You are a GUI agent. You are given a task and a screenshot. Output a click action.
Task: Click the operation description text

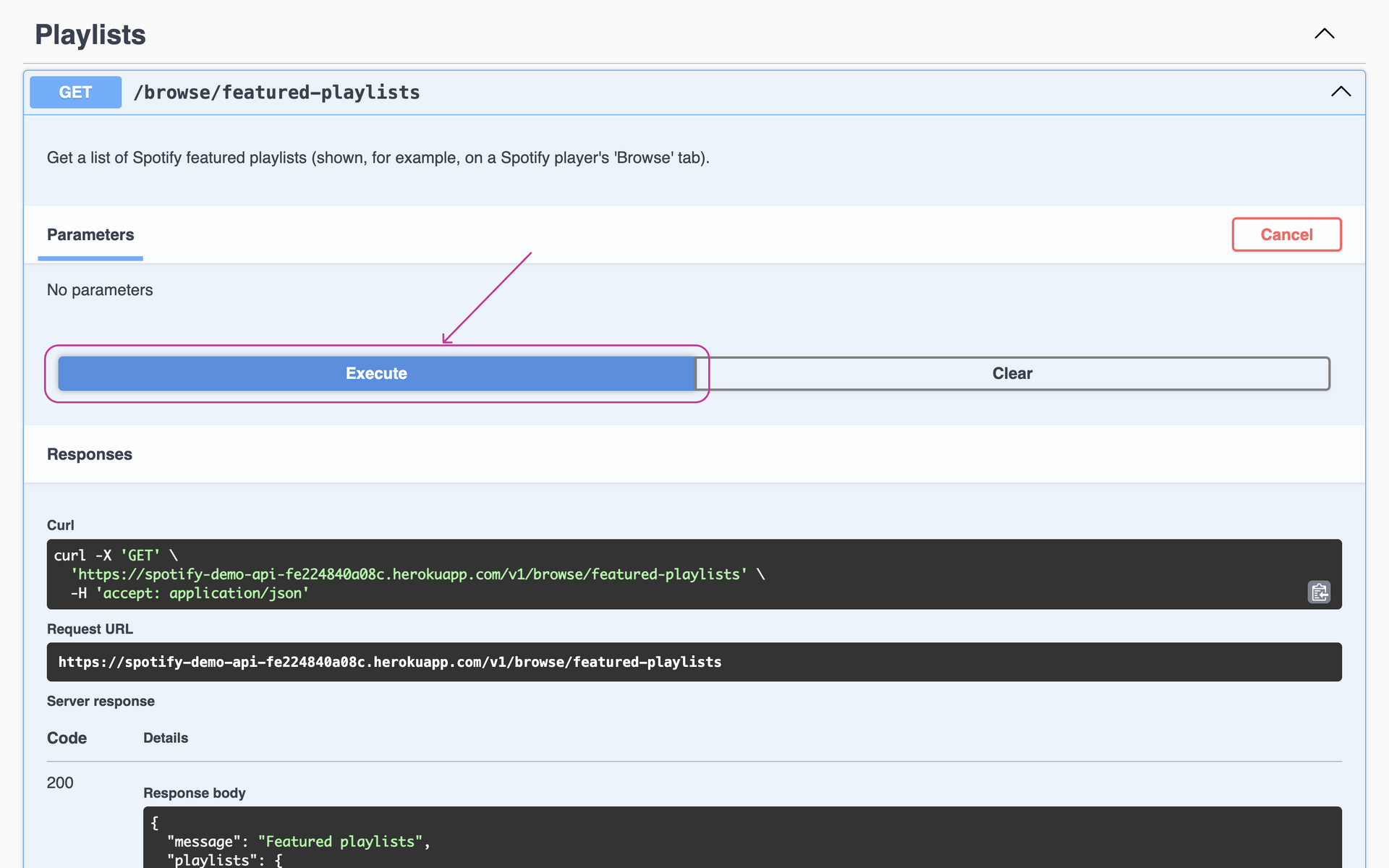pyautogui.click(x=378, y=158)
